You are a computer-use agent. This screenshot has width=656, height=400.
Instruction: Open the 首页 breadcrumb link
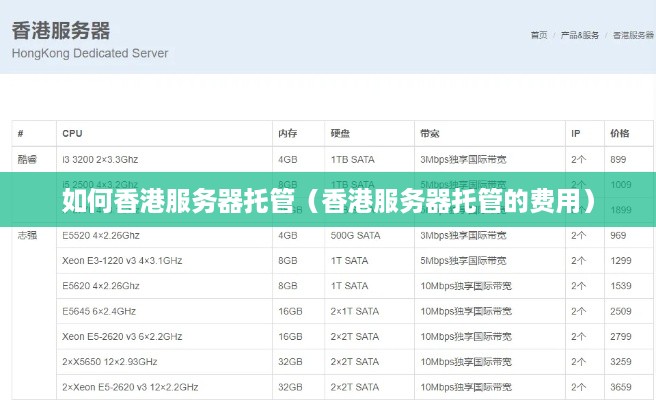click(539, 35)
